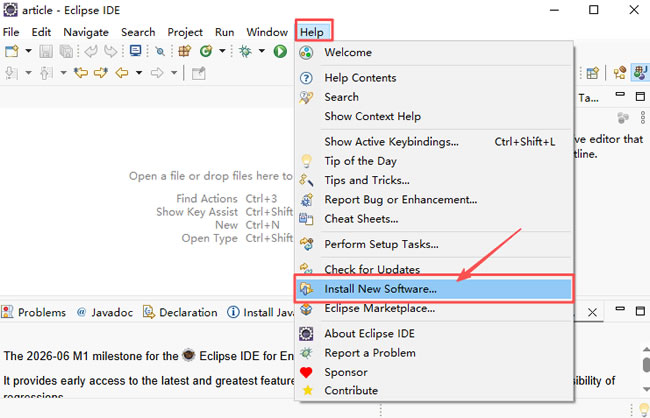
Task: Open the Window menu
Action: [x=267, y=32]
